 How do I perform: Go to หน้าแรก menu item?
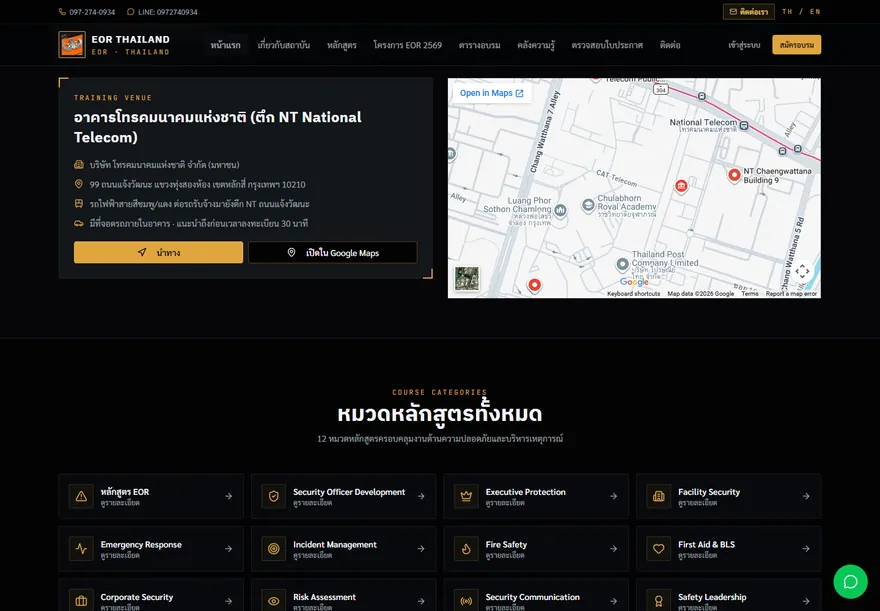[226, 45]
